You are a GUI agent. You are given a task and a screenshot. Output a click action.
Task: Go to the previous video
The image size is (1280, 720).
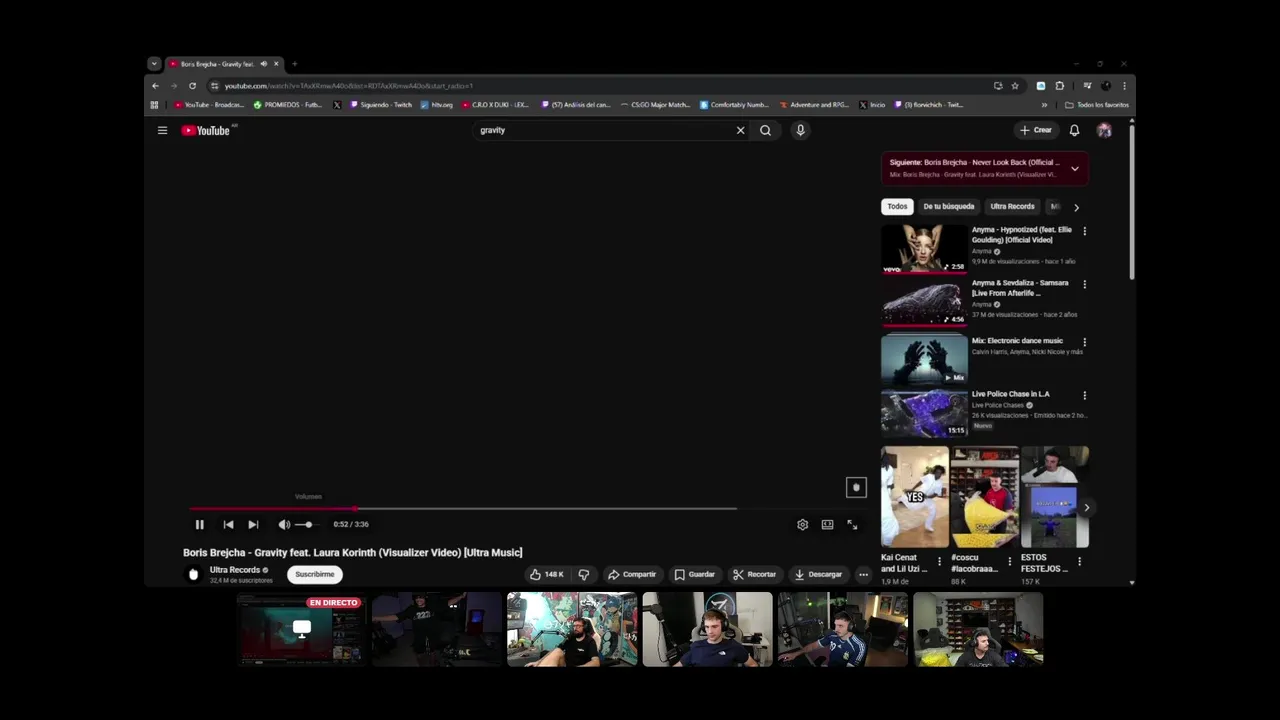(228, 524)
